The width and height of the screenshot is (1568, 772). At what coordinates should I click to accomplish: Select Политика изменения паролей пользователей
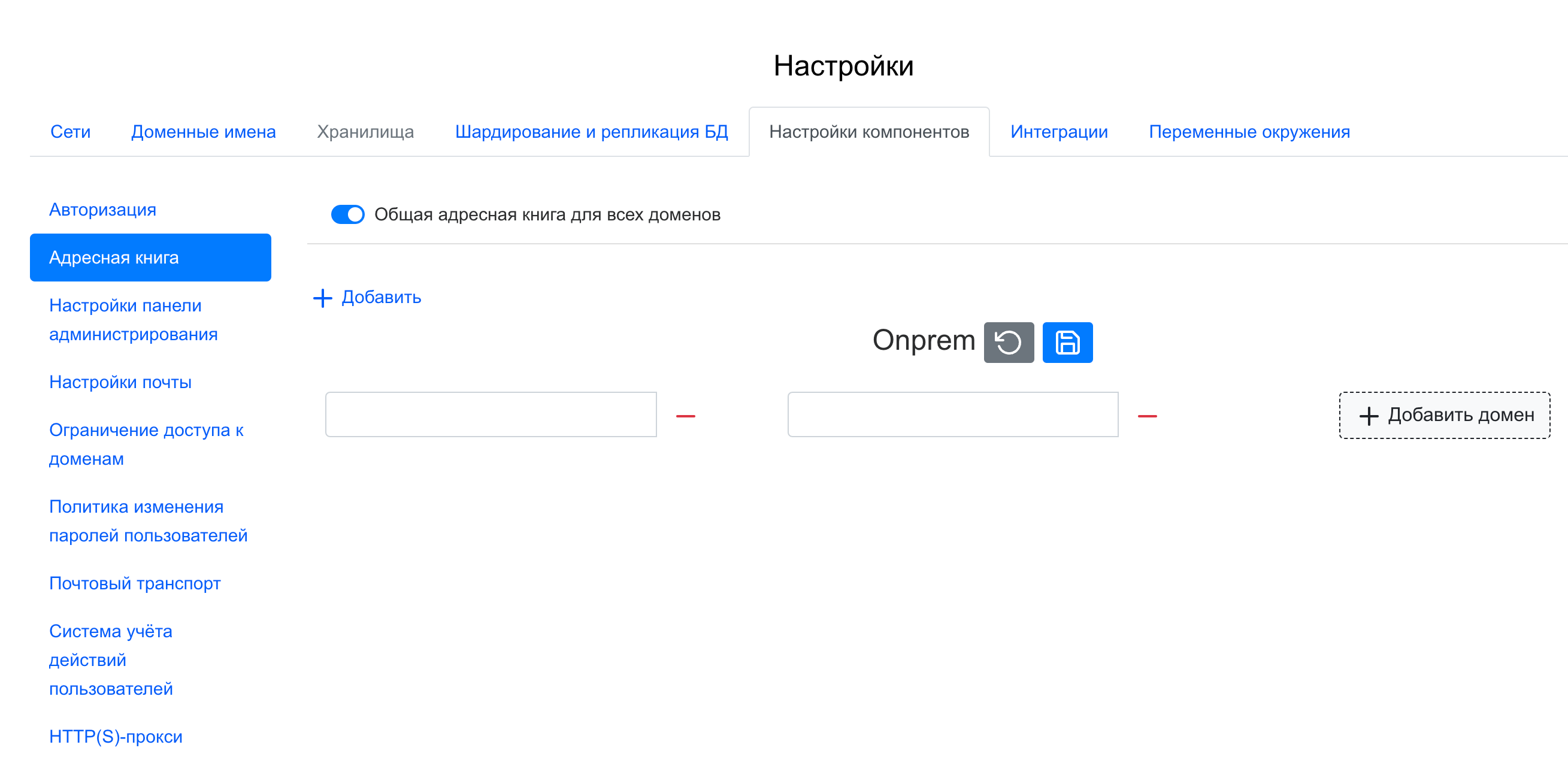(x=148, y=521)
